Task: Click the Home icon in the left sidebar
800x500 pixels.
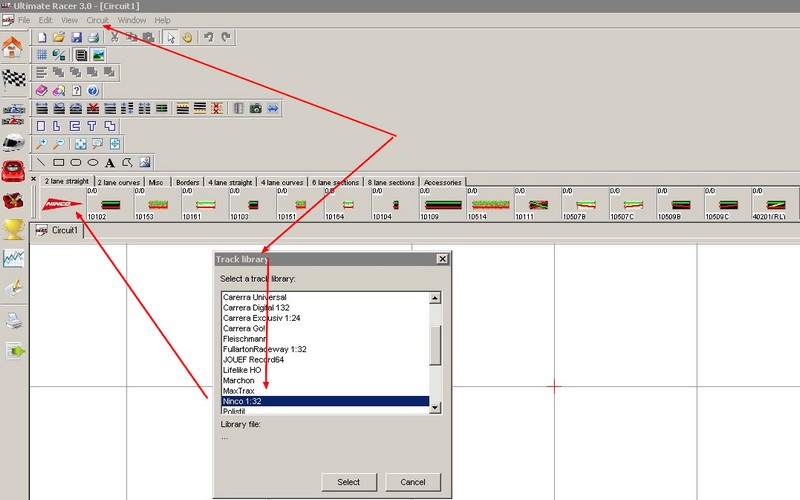Action: point(13,47)
